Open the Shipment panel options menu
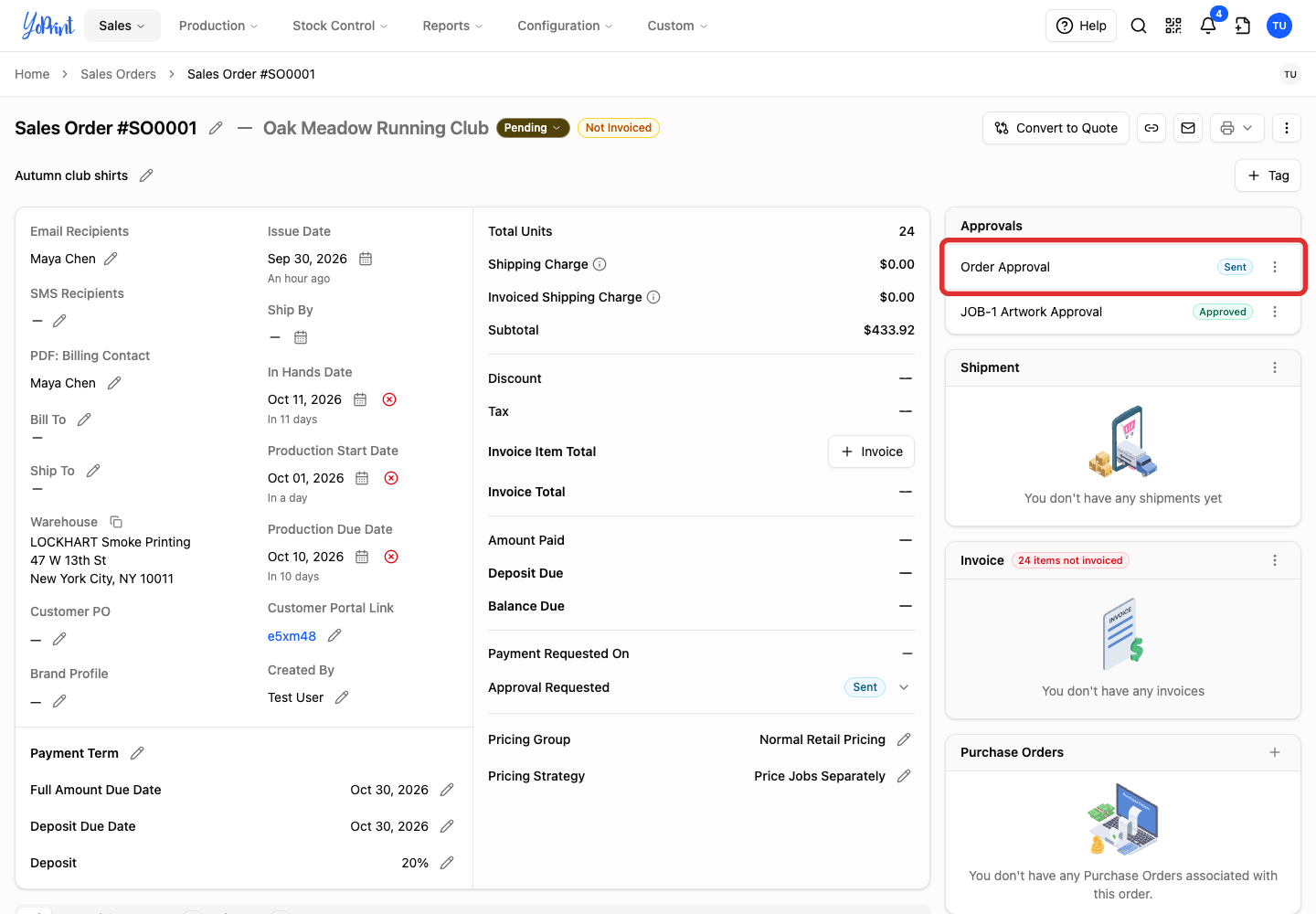Image resolution: width=1316 pixels, height=914 pixels. pyautogui.click(x=1275, y=367)
